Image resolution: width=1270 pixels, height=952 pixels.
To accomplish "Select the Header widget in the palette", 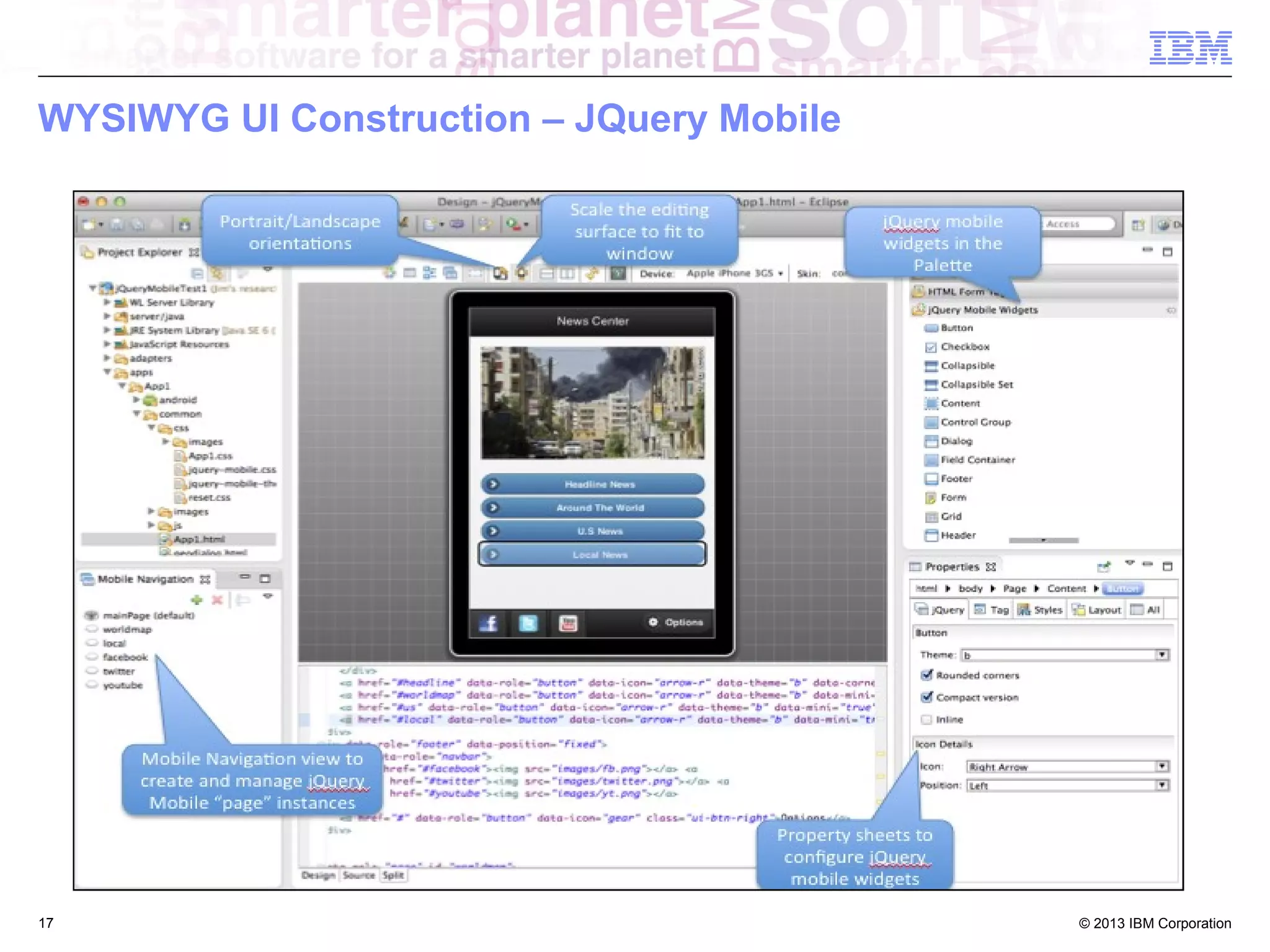I will [950, 535].
